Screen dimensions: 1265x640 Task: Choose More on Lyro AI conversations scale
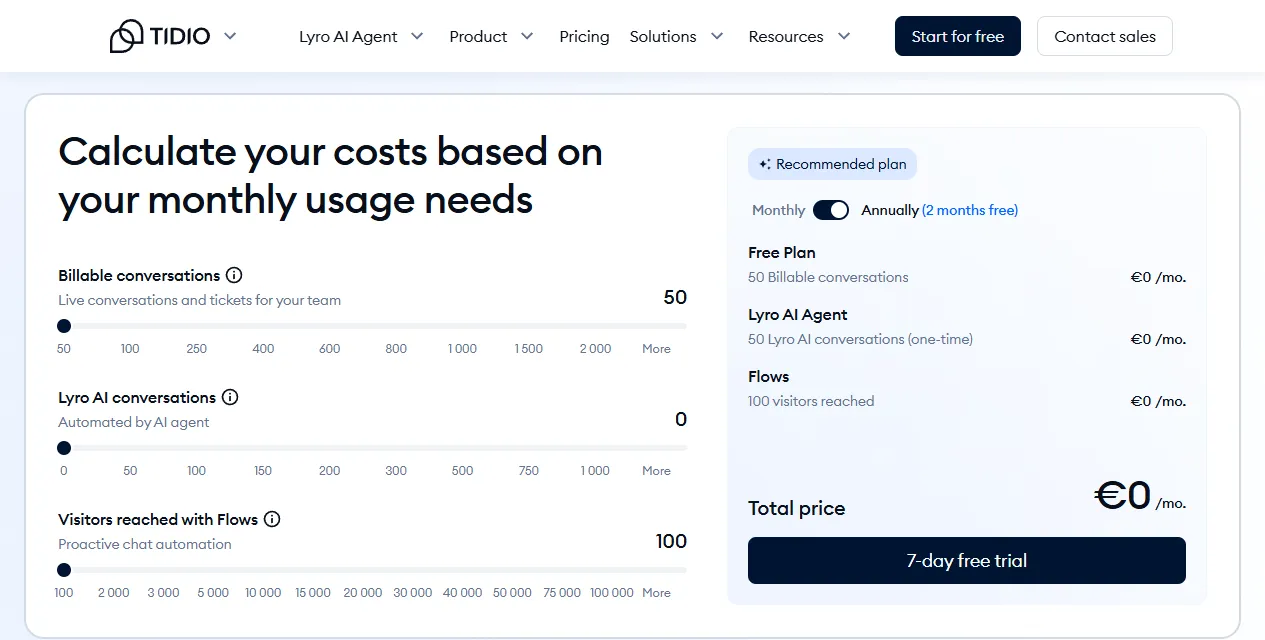656,471
